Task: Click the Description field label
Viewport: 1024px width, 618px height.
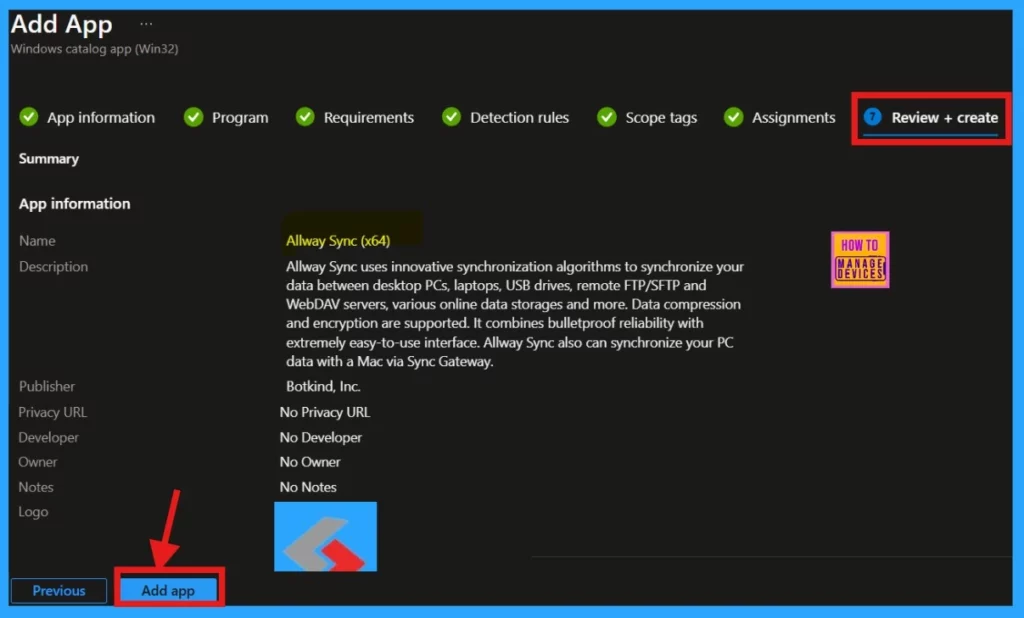Action: tap(53, 267)
